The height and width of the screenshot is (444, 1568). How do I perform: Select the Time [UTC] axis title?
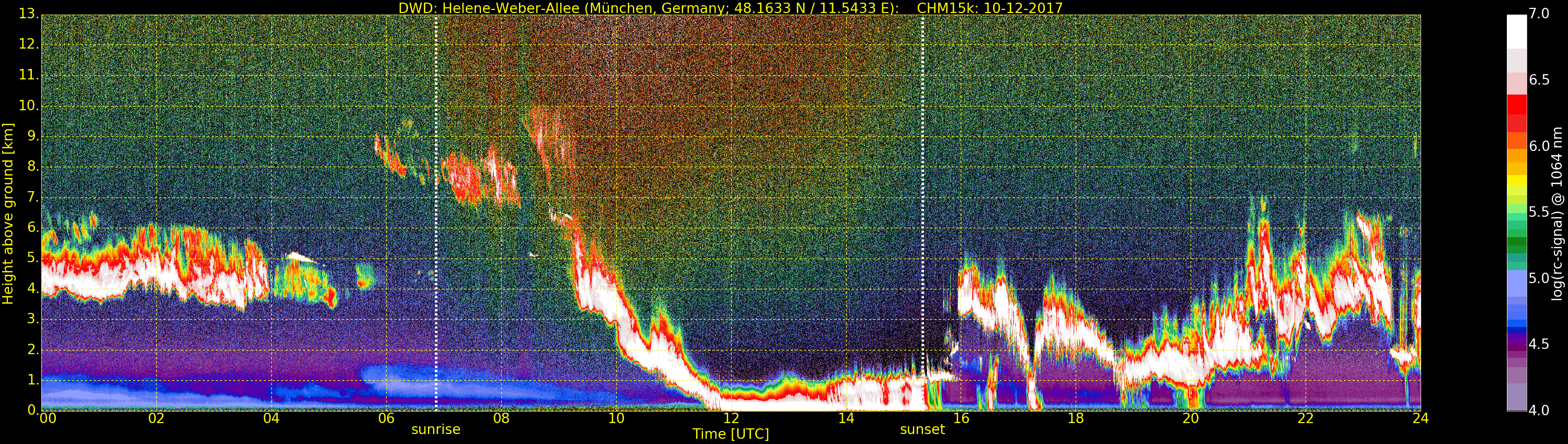pyautogui.click(x=731, y=434)
